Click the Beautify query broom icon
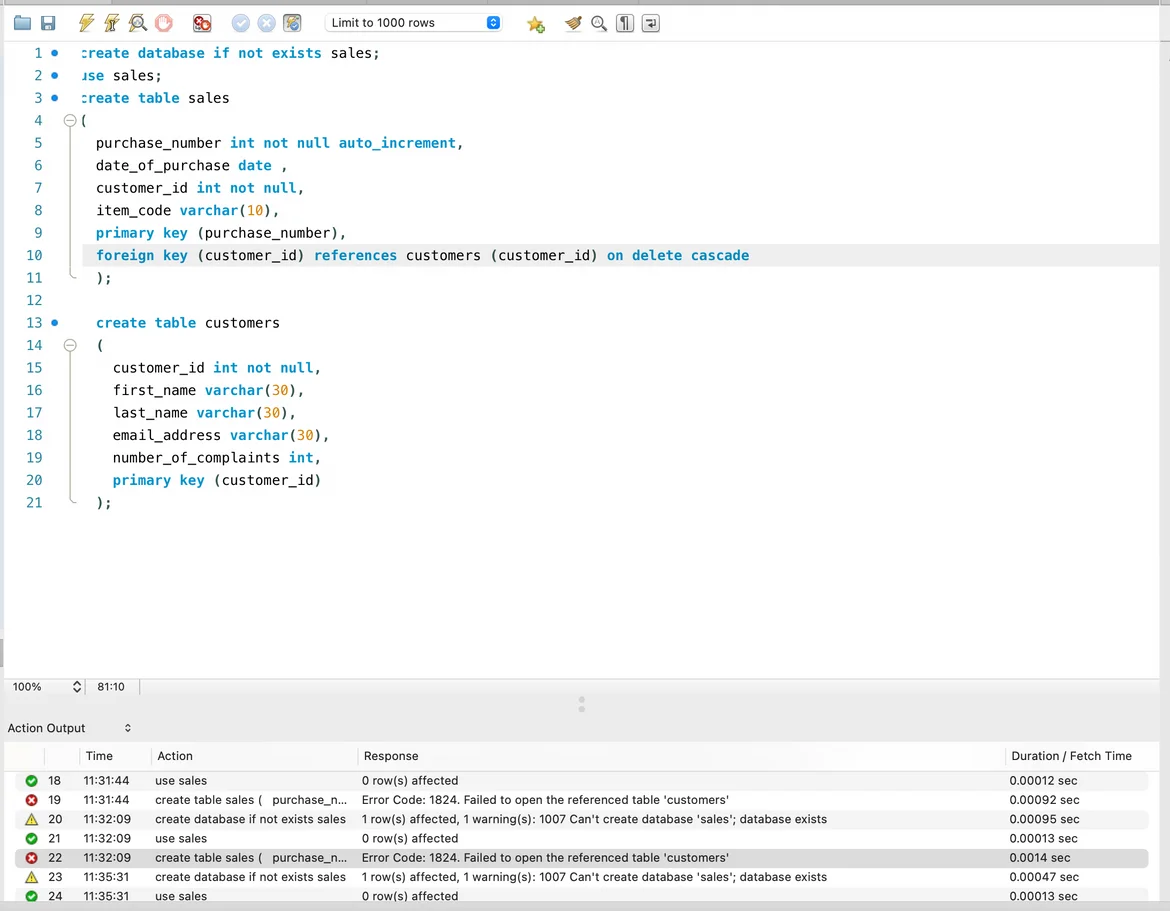1170x911 pixels. tap(573, 23)
